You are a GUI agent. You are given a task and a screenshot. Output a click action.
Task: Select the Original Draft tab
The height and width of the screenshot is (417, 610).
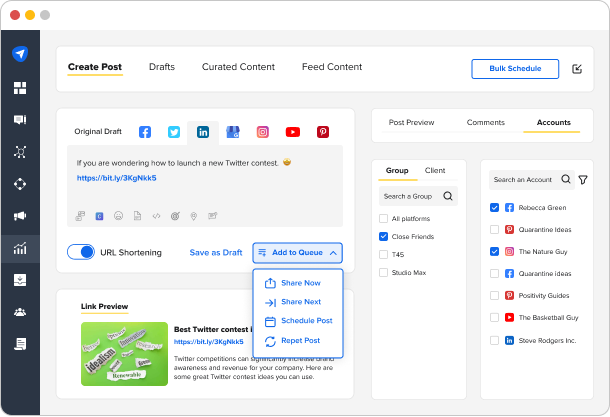(98, 131)
